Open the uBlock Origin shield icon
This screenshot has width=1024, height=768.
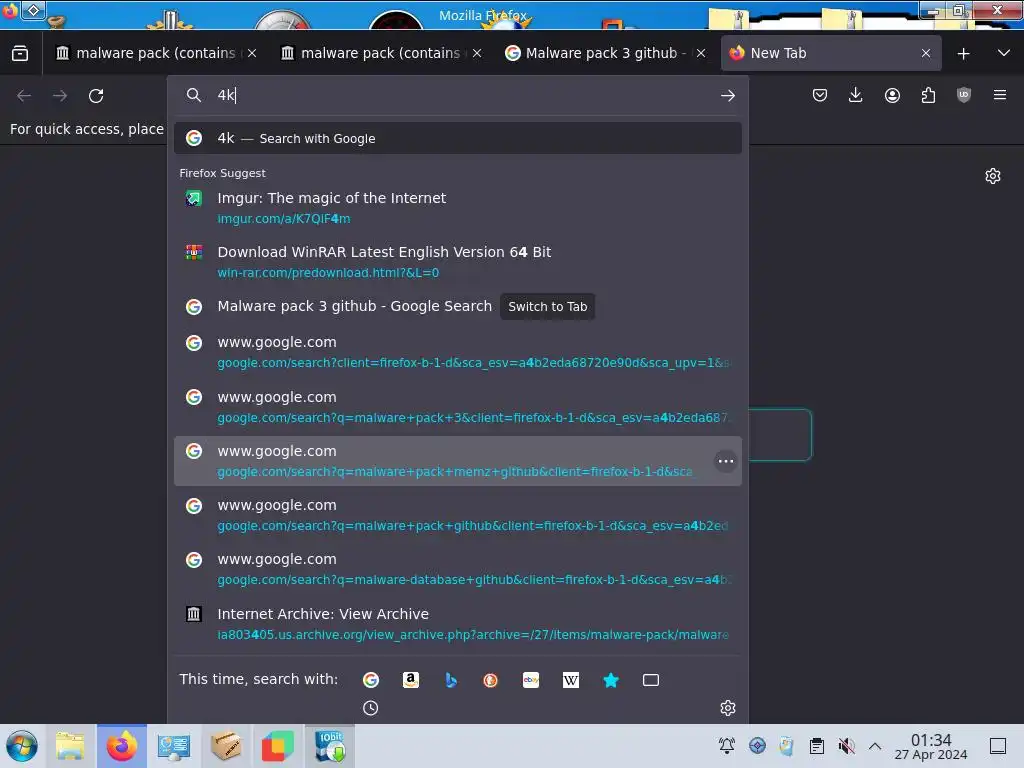pyautogui.click(x=963, y=95)
